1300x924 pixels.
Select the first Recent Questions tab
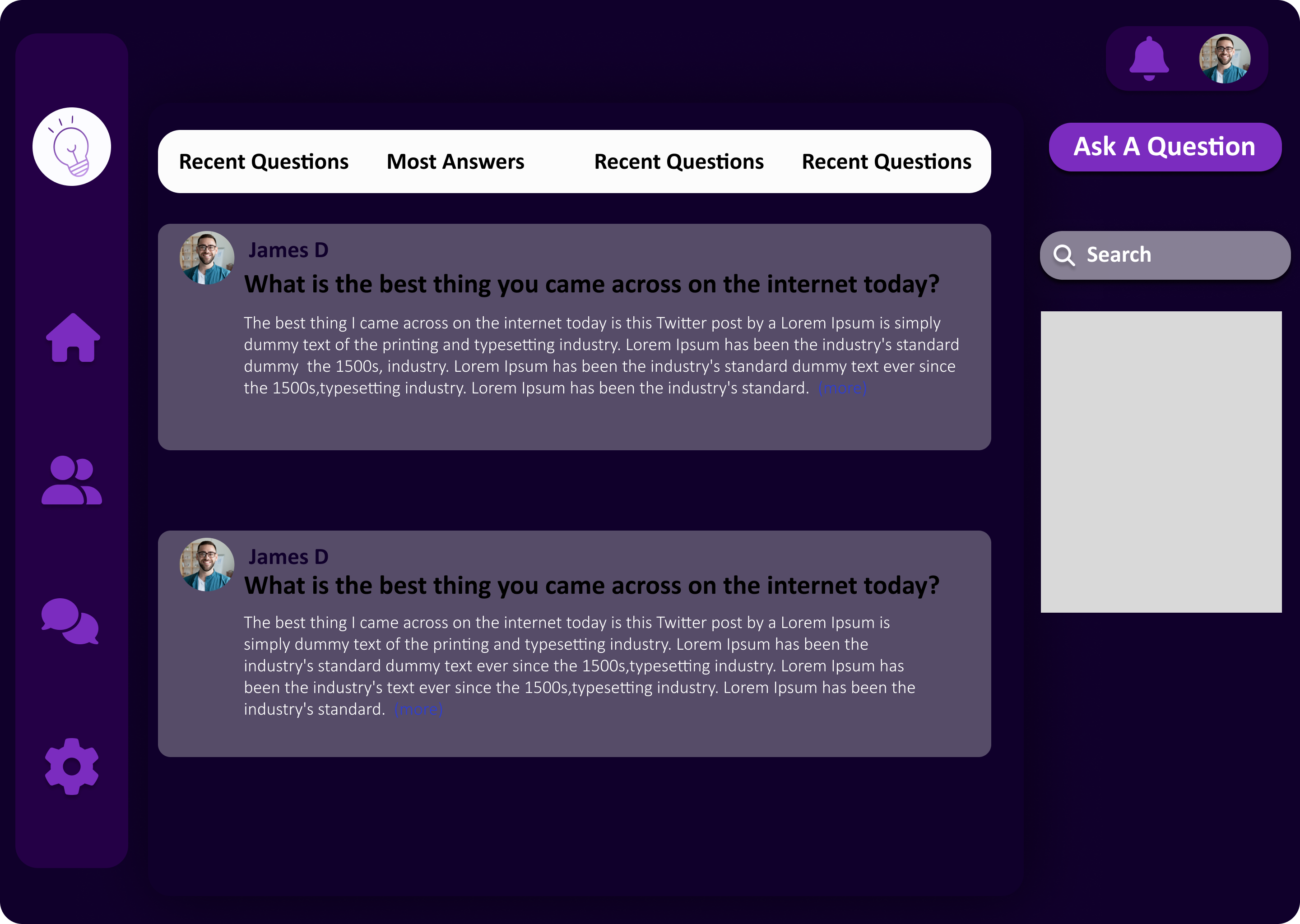click(264, 162)
